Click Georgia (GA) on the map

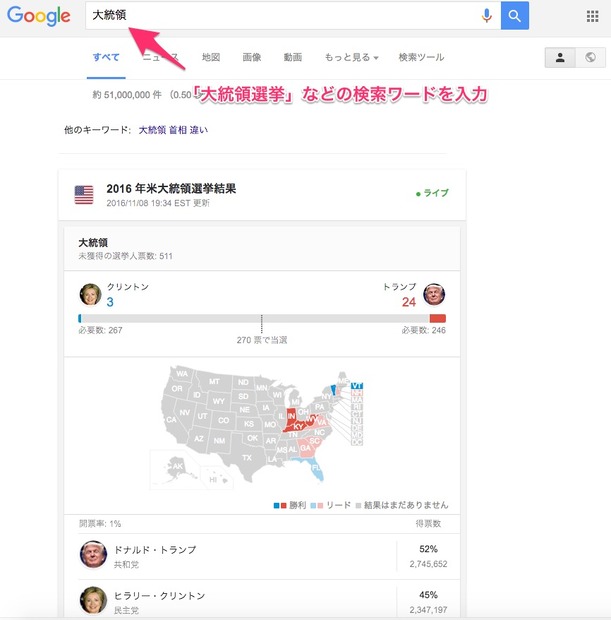click(x=305, y=448)
